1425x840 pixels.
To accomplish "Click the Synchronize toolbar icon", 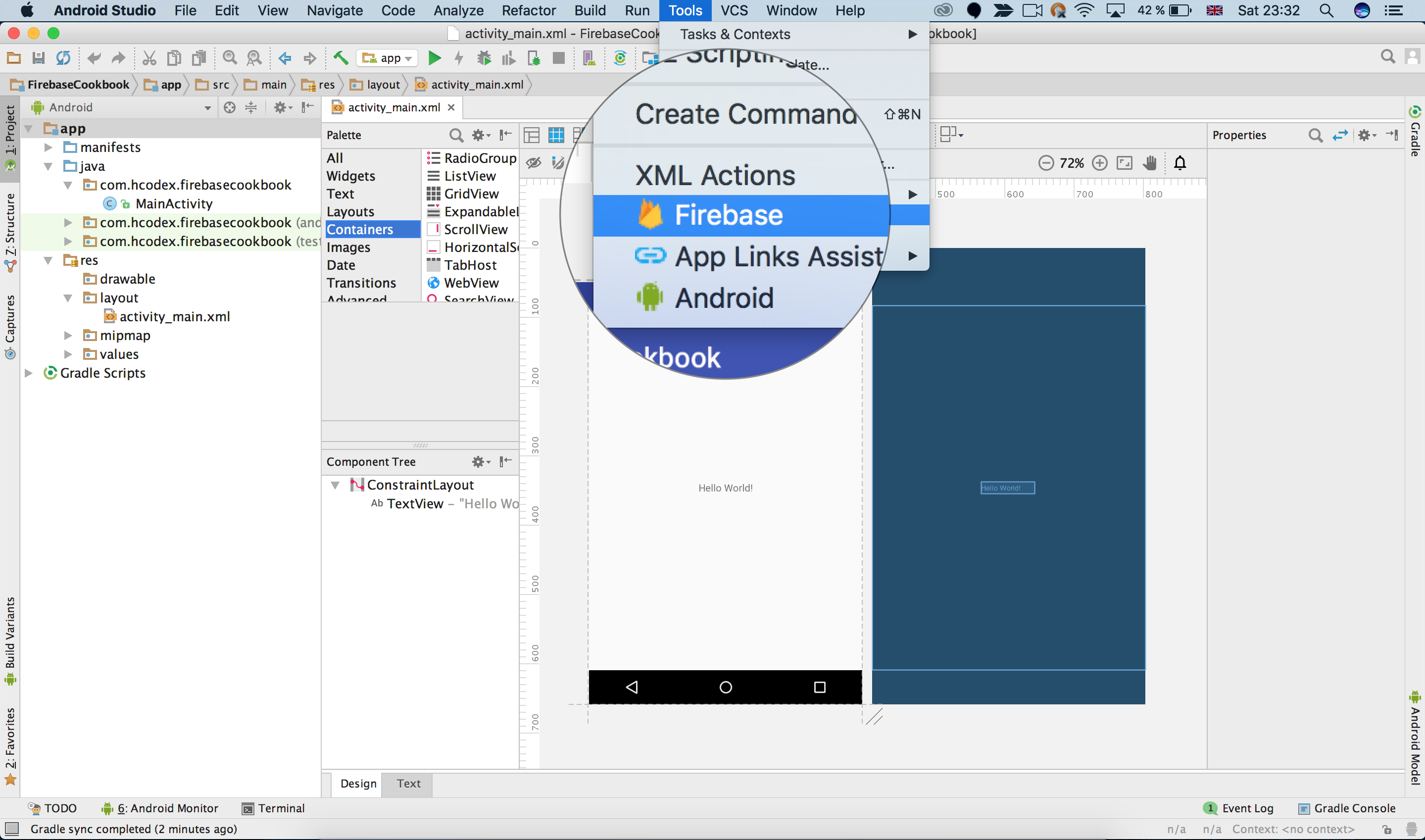I will click(x=63, y=58).
